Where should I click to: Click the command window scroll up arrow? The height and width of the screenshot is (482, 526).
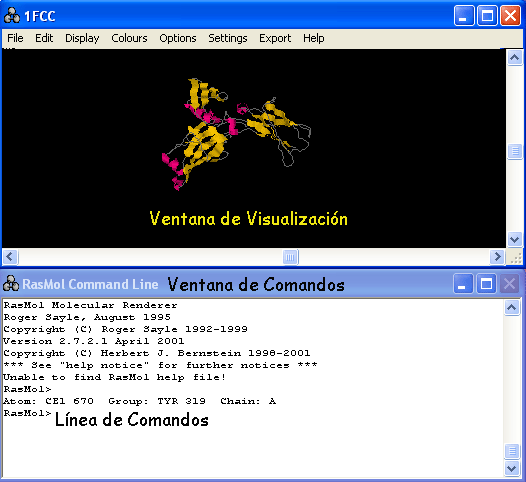pyautogui.click(x=512, y=307)
